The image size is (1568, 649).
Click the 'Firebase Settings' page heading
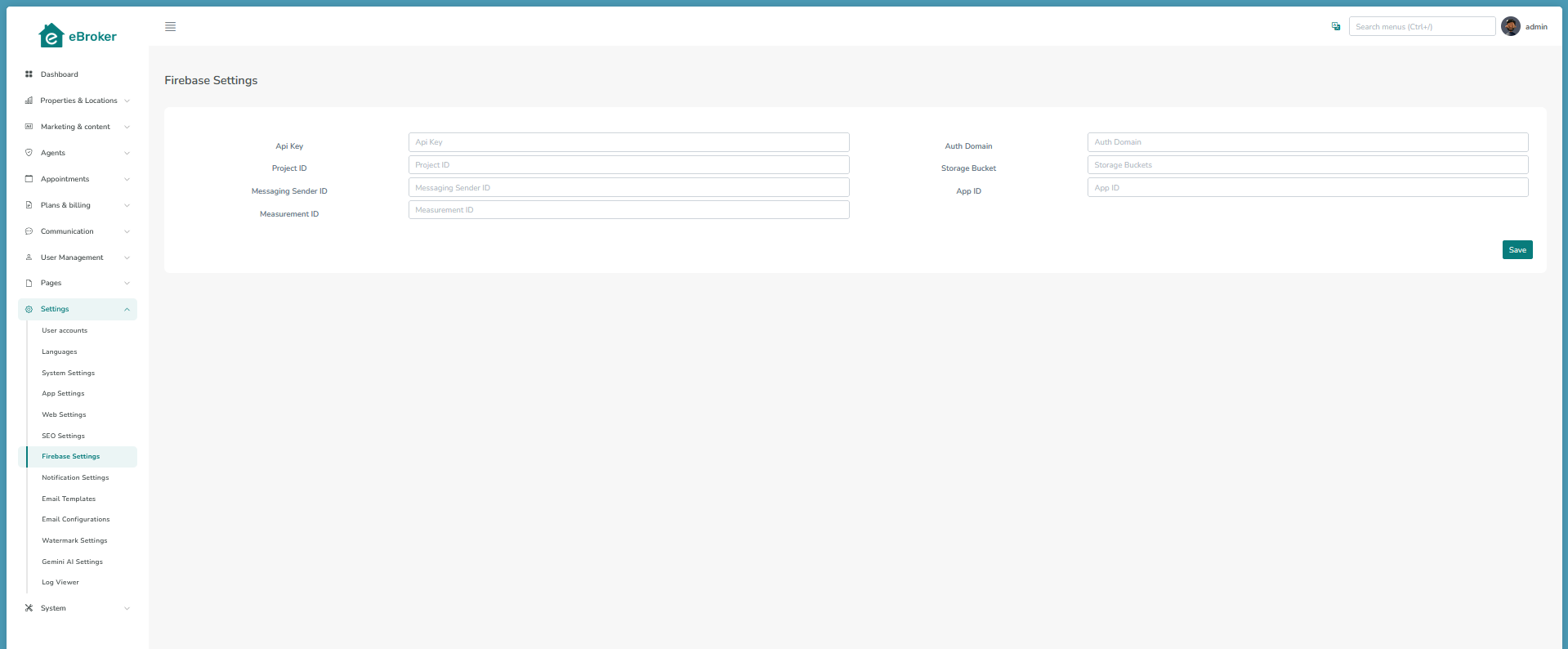click(x=211, y=80)
